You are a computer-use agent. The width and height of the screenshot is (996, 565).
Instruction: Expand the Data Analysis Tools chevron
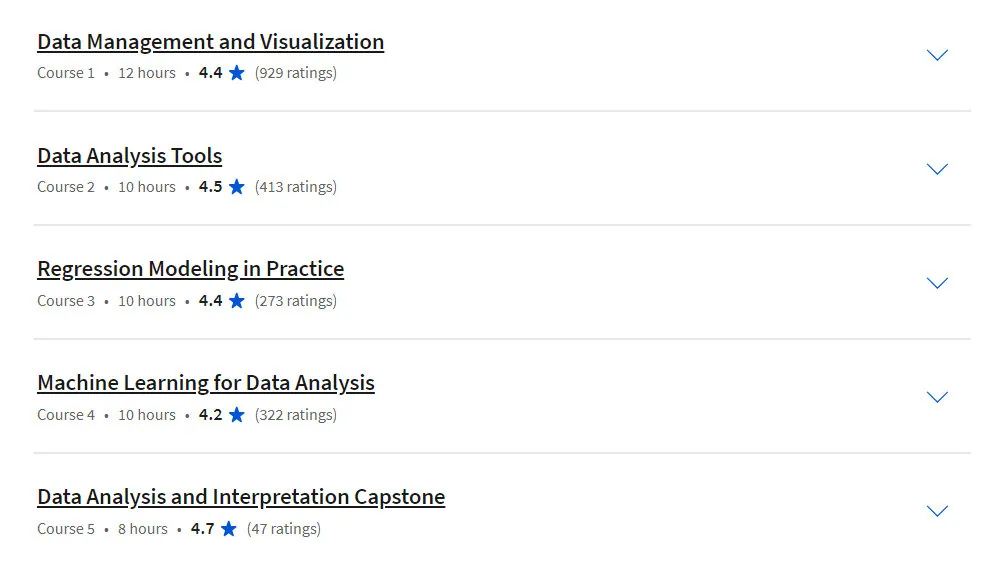pyautogui.click(x=937, y=169)
